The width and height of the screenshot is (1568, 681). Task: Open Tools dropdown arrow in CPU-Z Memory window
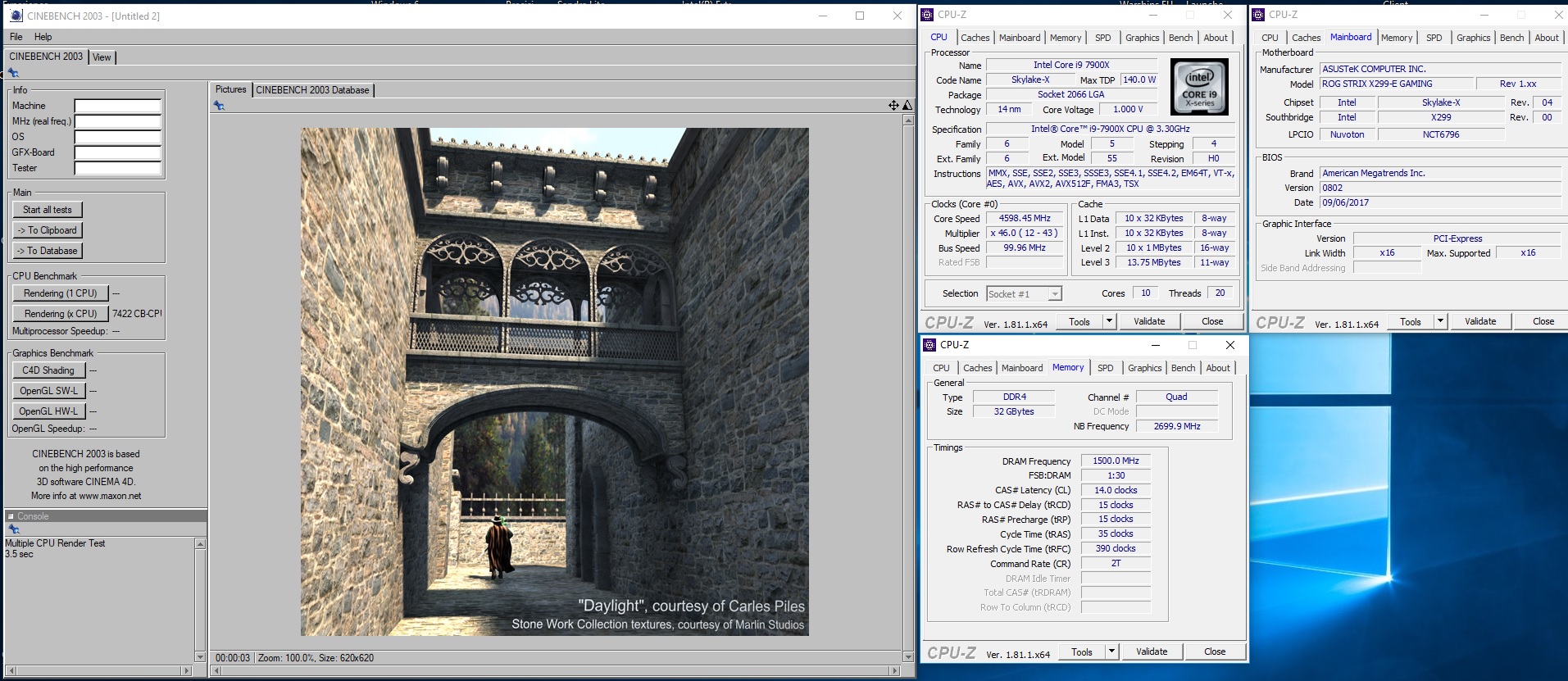pos(1112,651)
